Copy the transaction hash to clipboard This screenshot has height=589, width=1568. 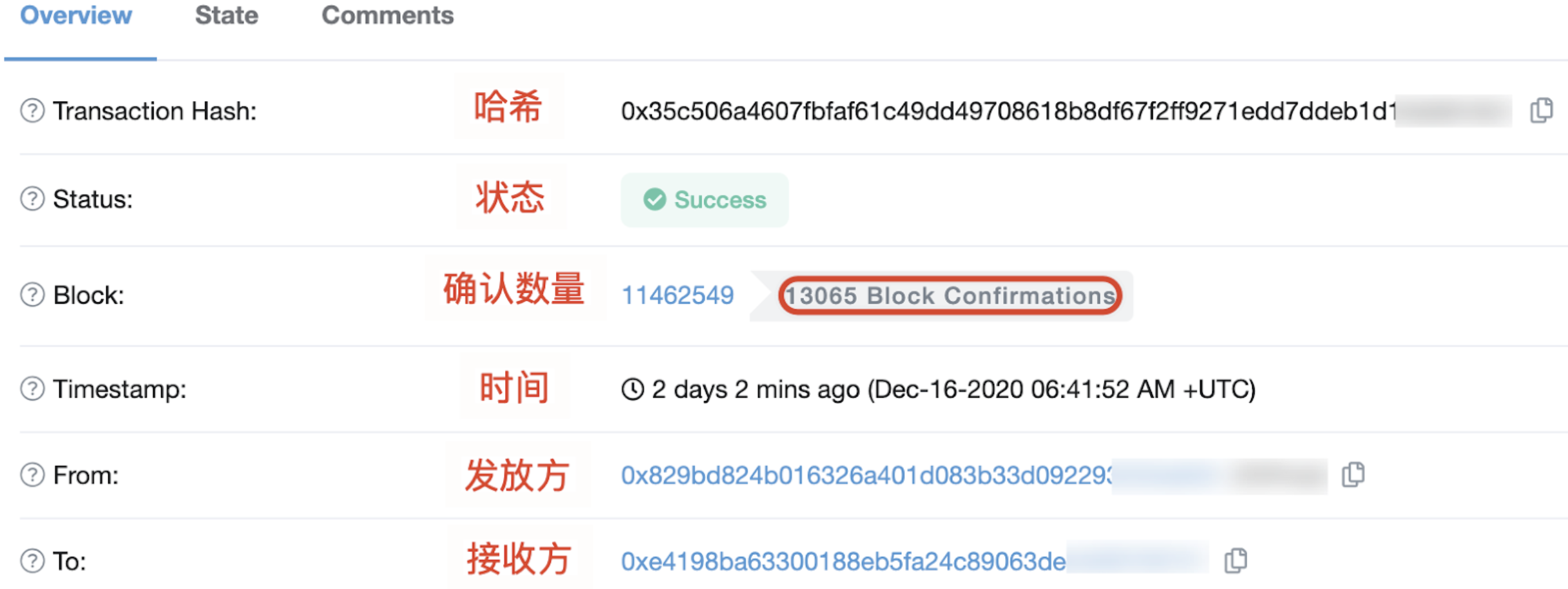1541,110
